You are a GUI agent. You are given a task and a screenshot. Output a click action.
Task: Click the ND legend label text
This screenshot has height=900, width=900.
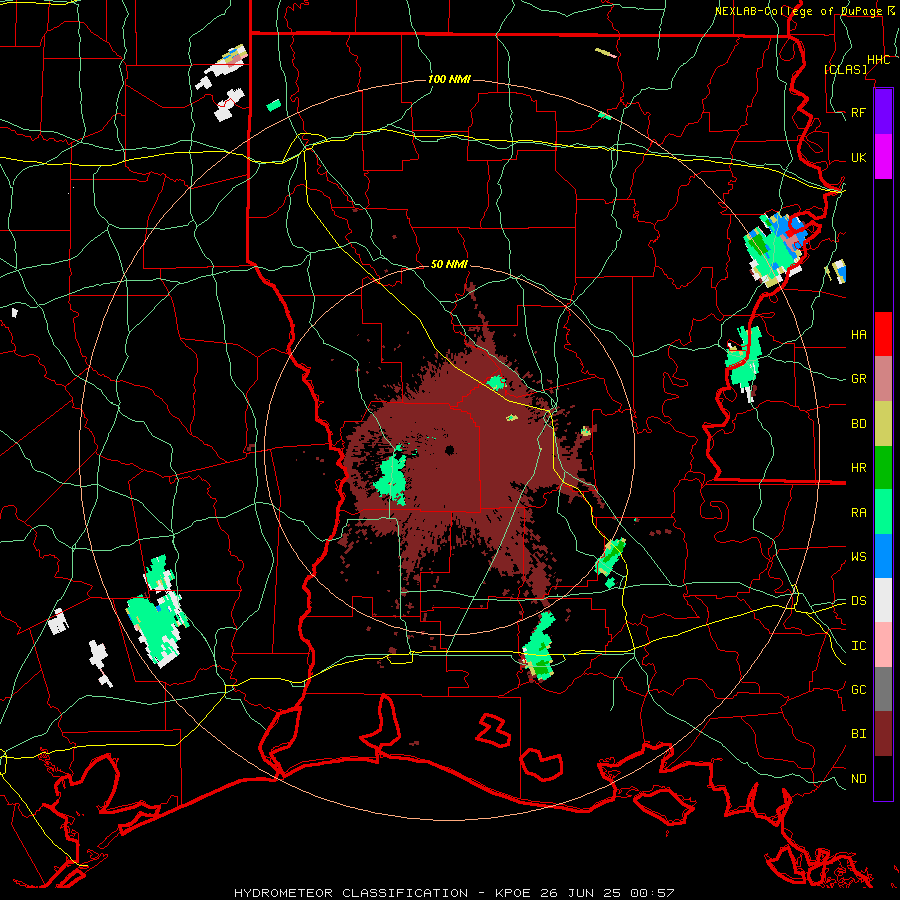(x=858, y=779)
